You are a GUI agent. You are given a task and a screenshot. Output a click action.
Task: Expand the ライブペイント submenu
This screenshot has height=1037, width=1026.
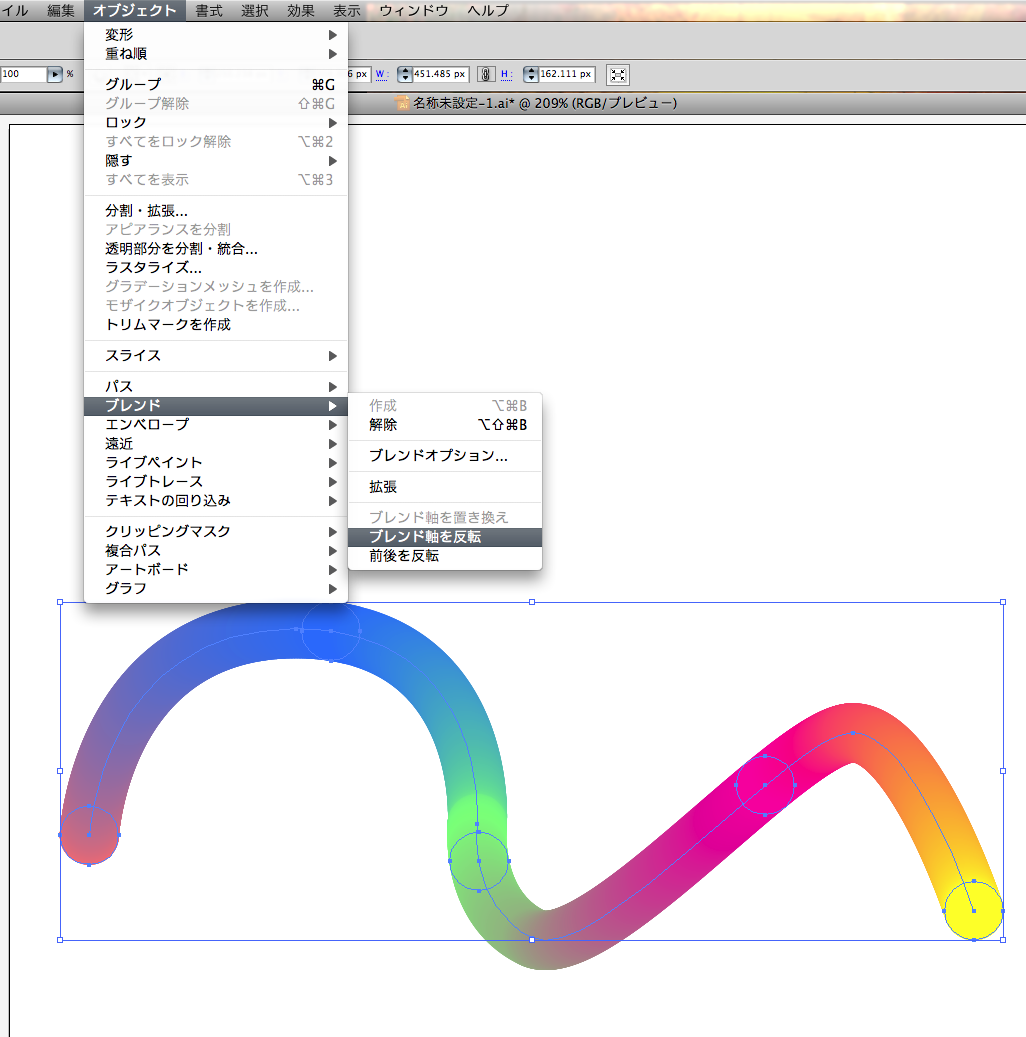pos(216,463)
